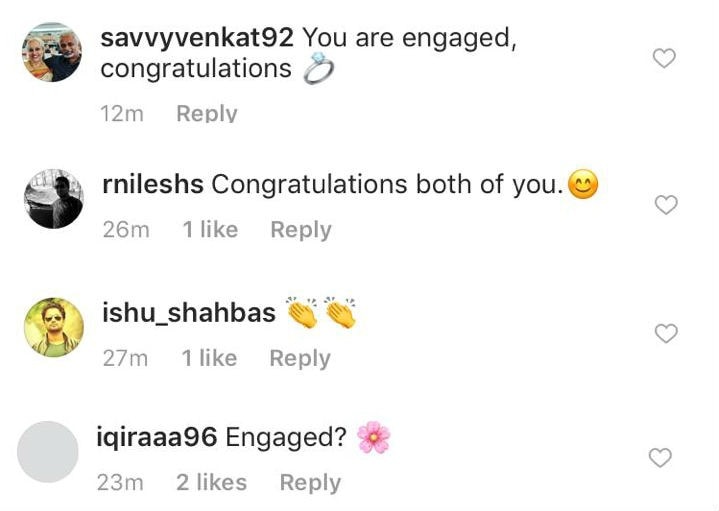Reply to savvyvenkat92's comment
The height and width of the screenshot is (511, 719).
207,113
